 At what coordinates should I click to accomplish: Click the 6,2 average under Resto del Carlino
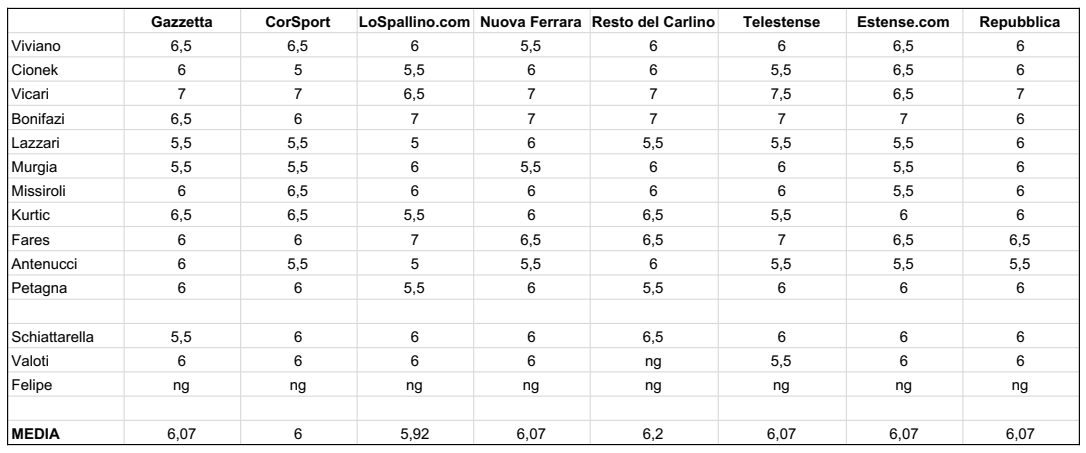tap(652, 434)
